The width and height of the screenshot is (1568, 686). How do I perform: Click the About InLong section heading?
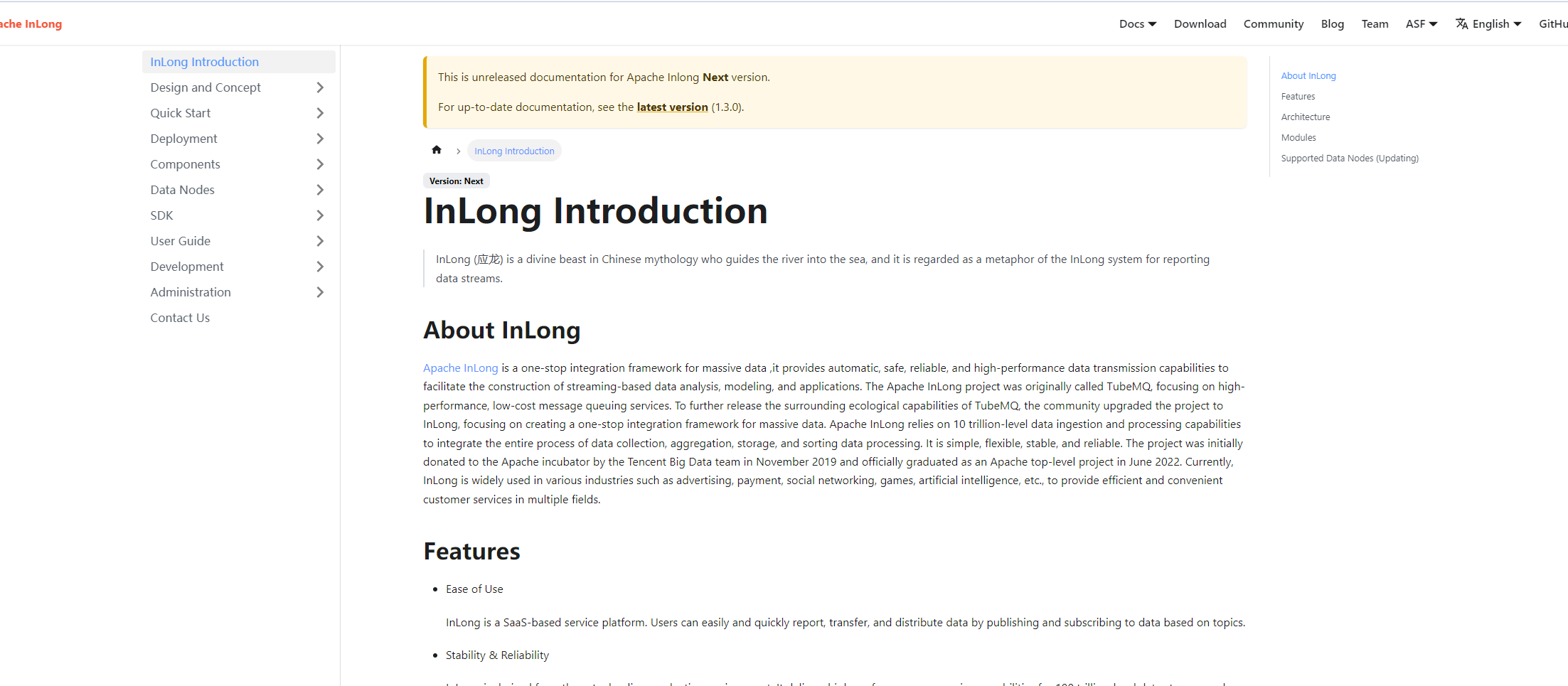[501, 330]
